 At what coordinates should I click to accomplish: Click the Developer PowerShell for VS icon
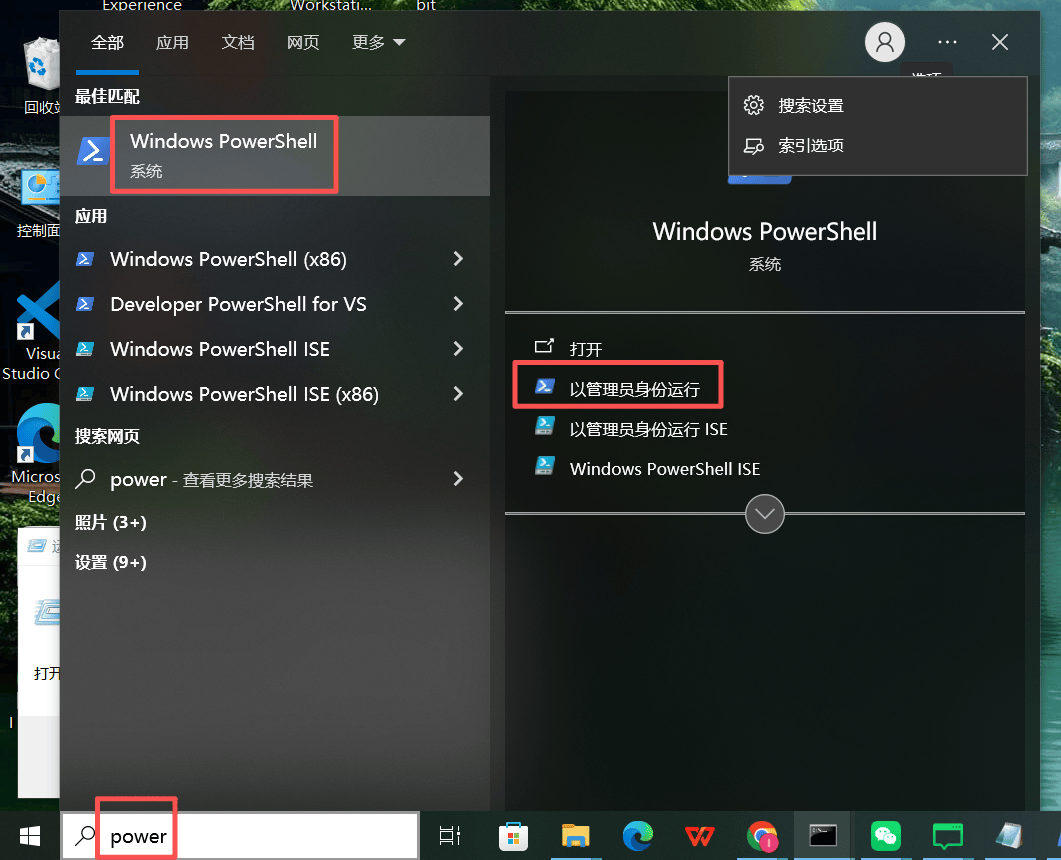pyautogui.click(x=85, y=304)
